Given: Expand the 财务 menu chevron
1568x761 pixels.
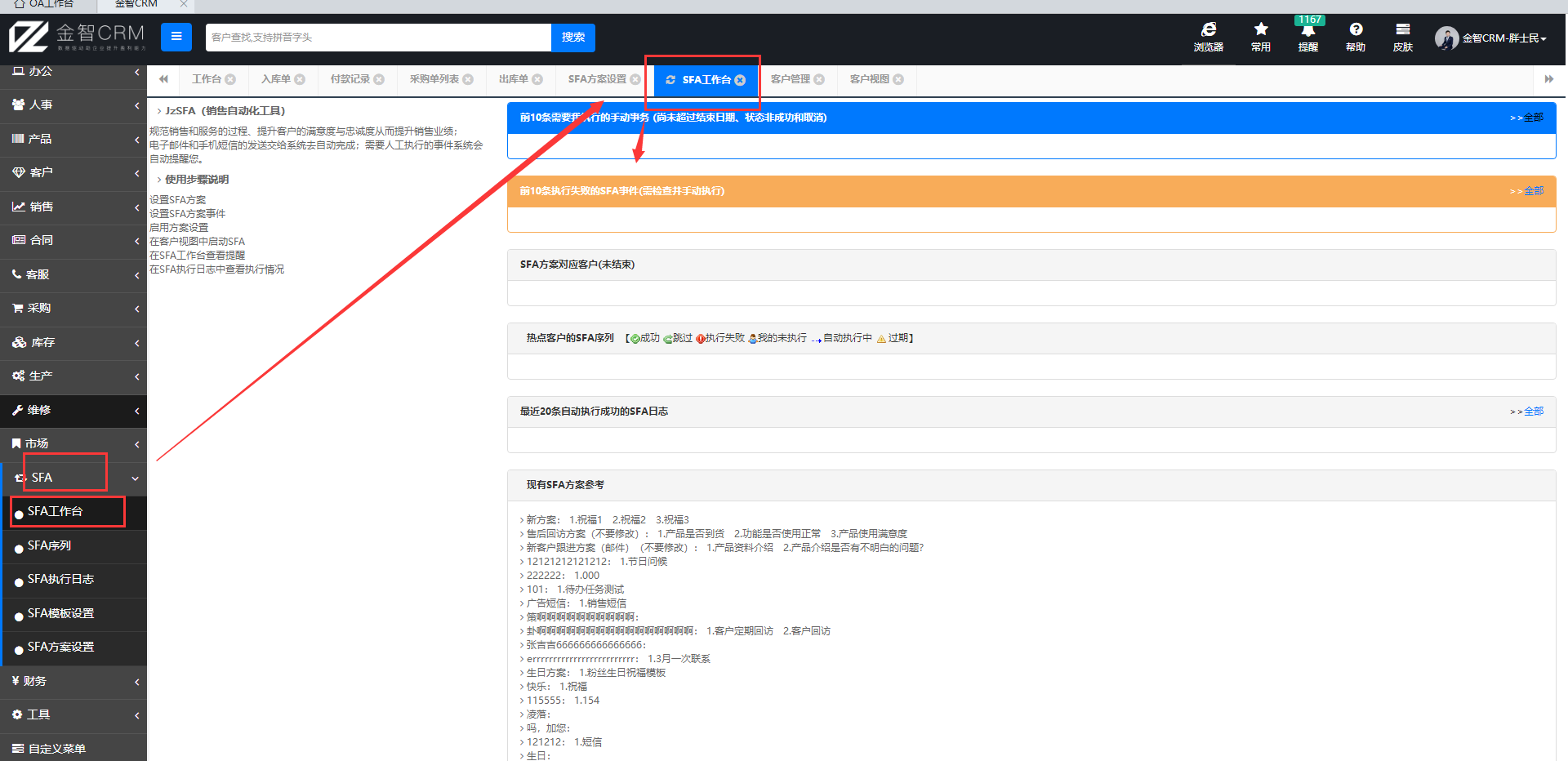Looking at the screenshot, I should [x=136, y=682].
